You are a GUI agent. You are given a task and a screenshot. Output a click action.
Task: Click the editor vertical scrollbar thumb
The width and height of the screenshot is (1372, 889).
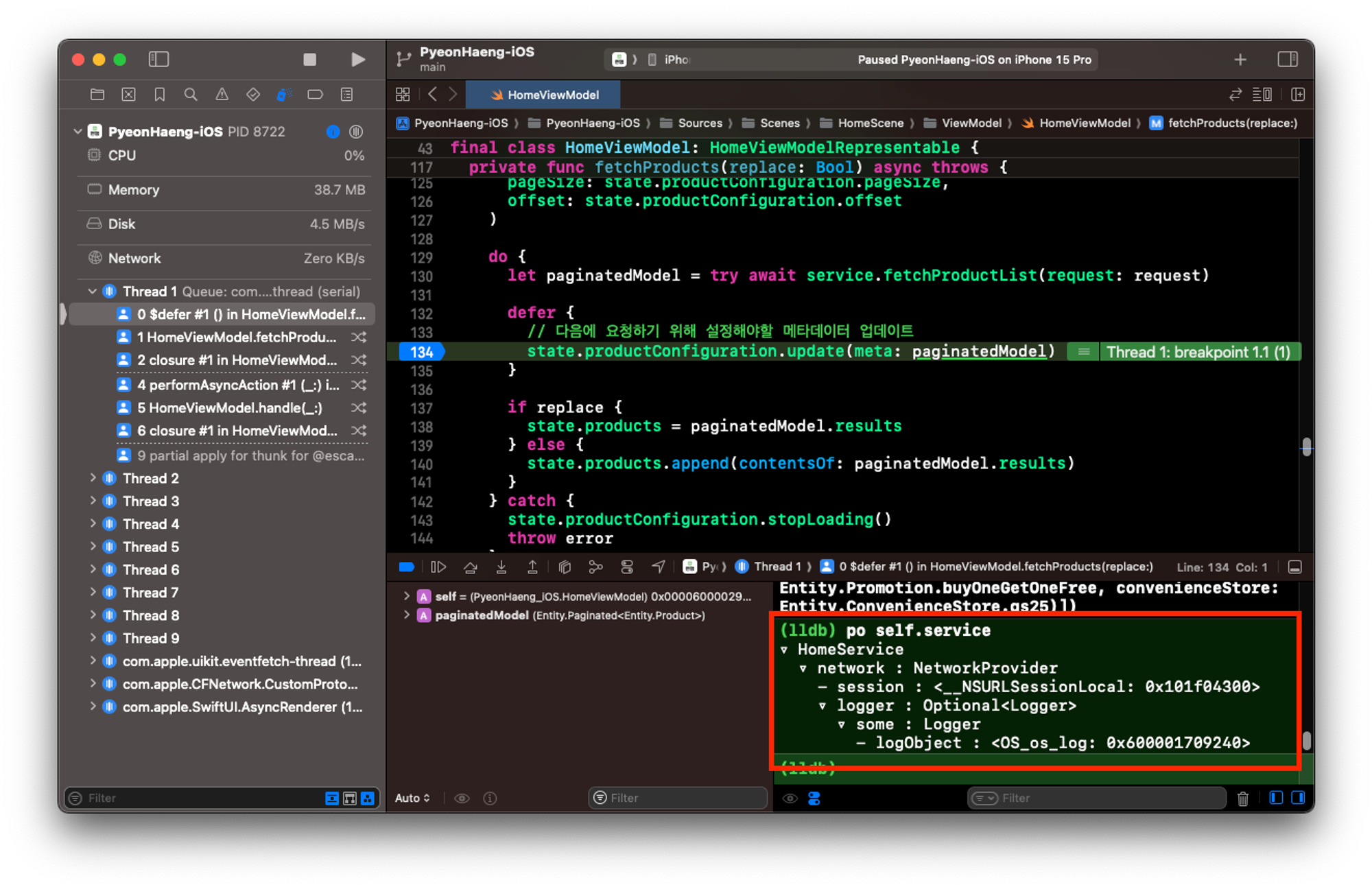pyautogui.click(x=1306, y=447)
